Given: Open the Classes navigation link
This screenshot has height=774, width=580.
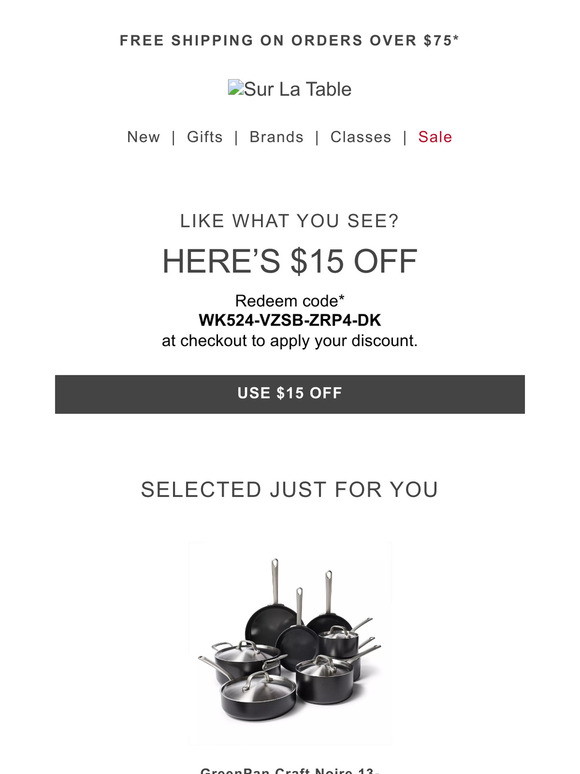Looking at the screenshot, I should [x=361, y=137].
